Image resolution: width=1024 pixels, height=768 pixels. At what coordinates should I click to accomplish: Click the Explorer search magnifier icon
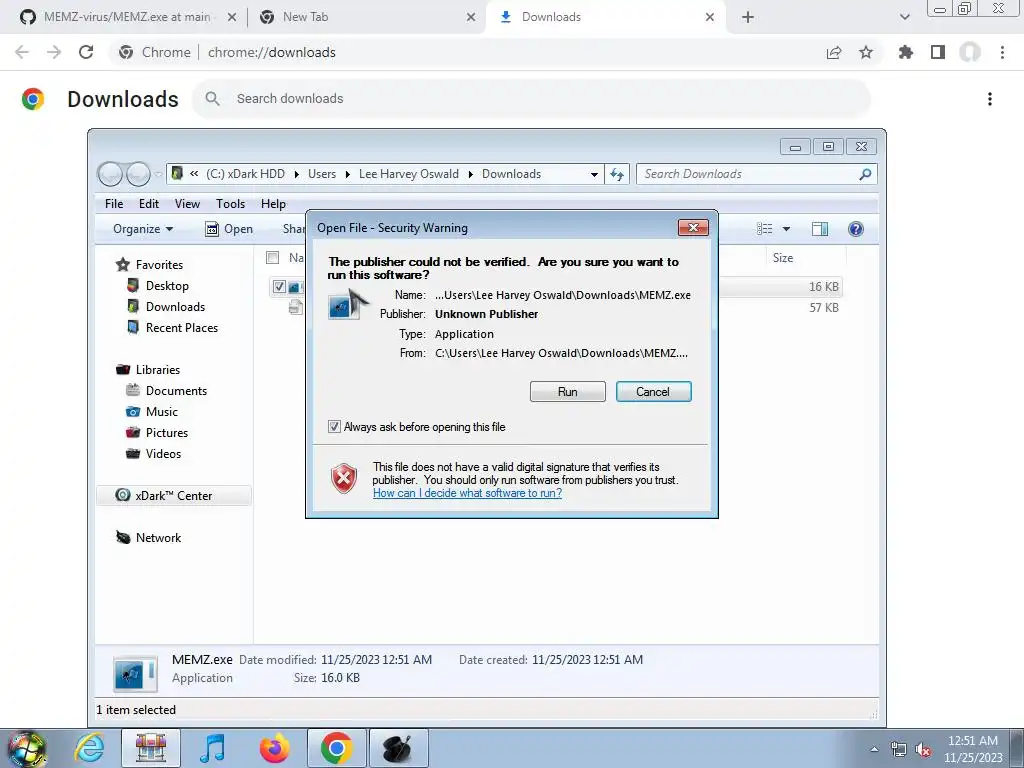coord(865,174)
